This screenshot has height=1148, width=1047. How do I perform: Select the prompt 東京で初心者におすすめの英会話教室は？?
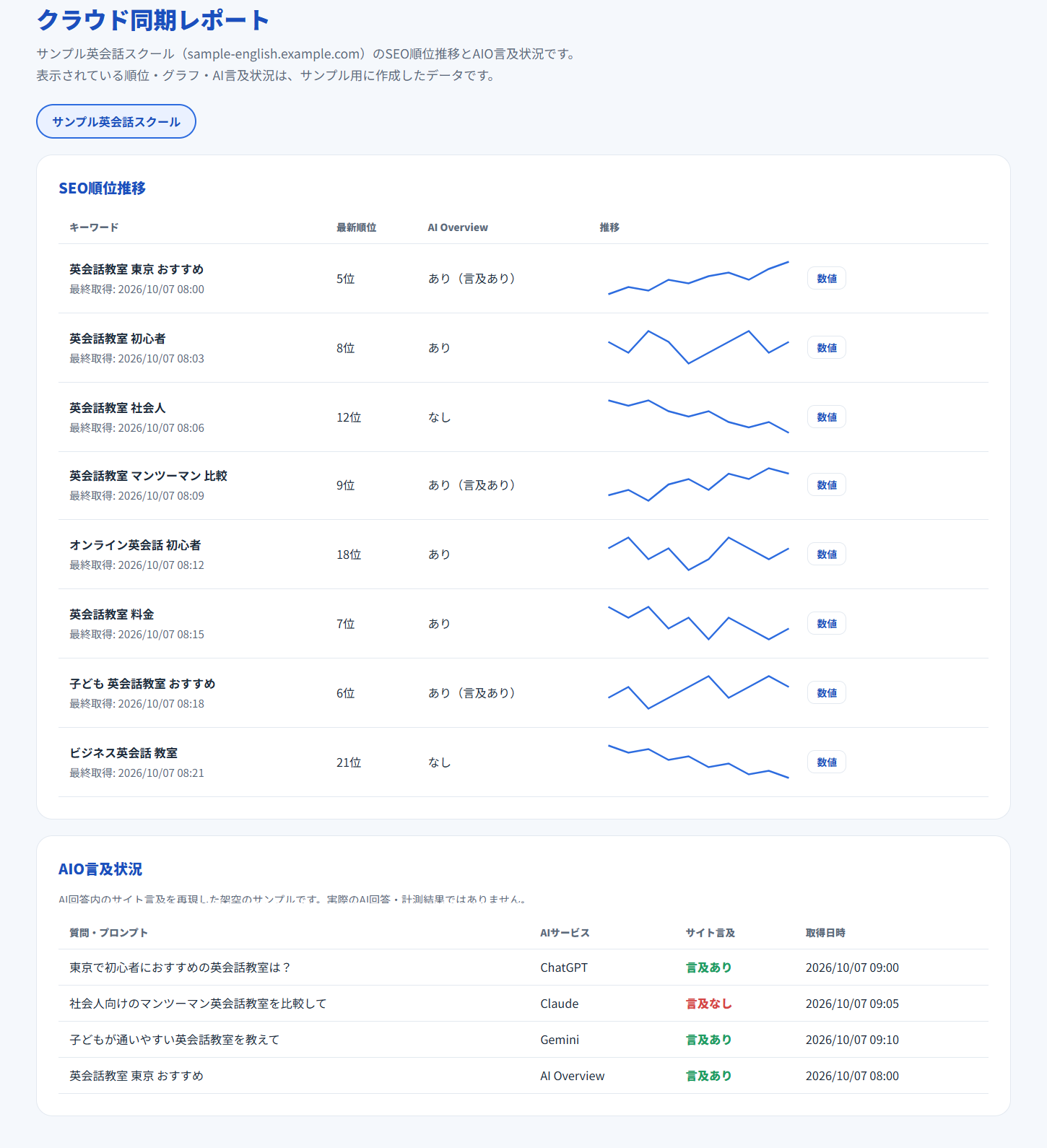pyautogui.click(x=180, y=967)
